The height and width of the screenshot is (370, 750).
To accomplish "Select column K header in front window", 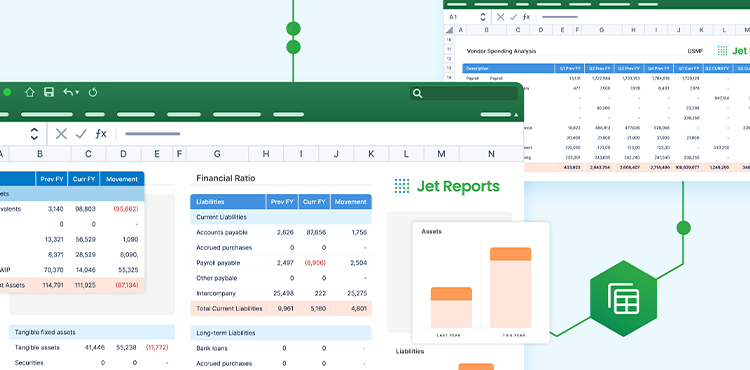I will (x=371, y=154).
